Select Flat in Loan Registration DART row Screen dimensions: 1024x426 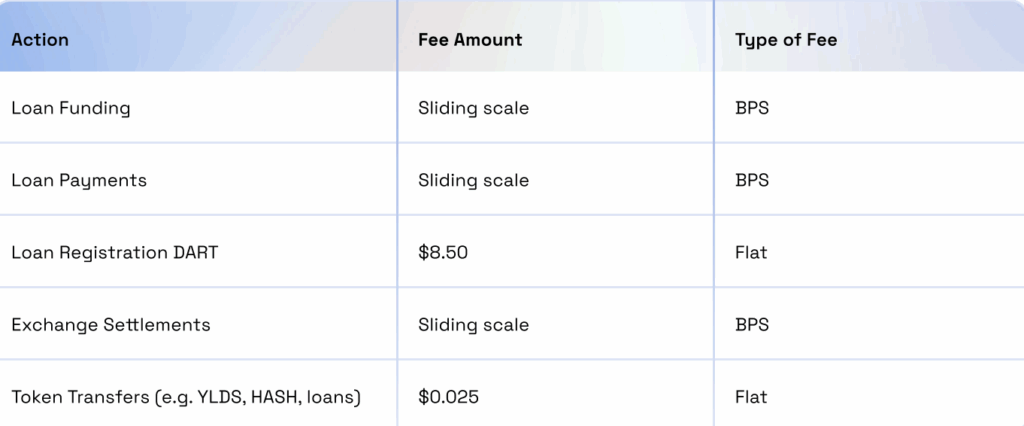coord(751,252)
